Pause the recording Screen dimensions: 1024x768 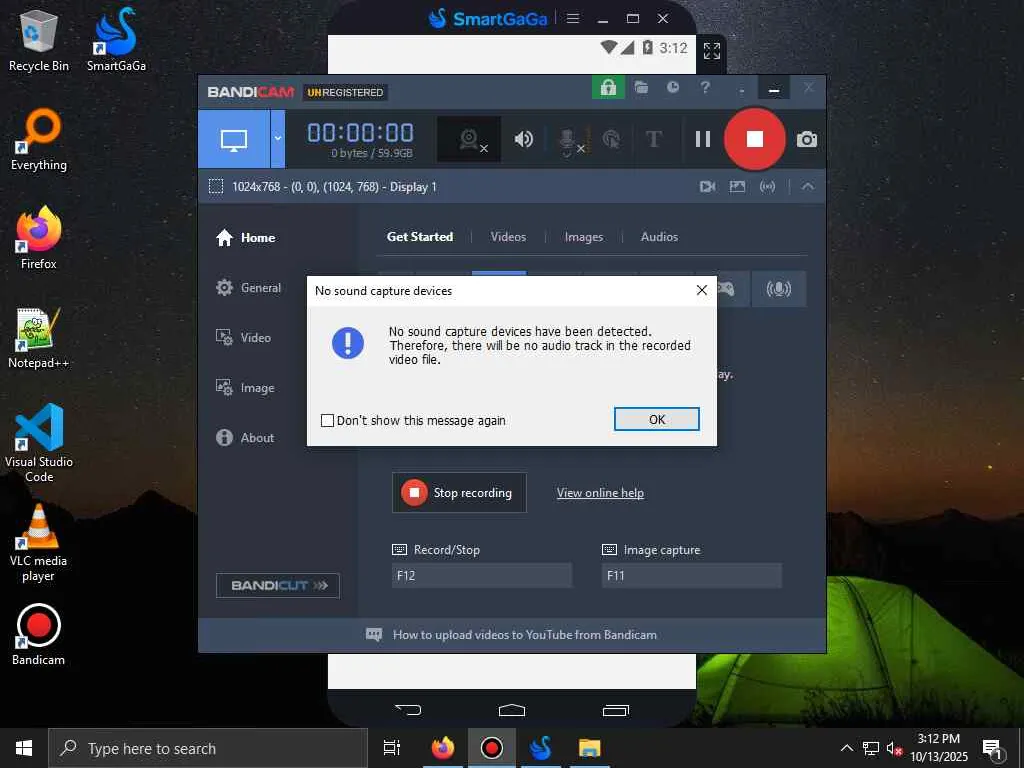click(703, 139)
